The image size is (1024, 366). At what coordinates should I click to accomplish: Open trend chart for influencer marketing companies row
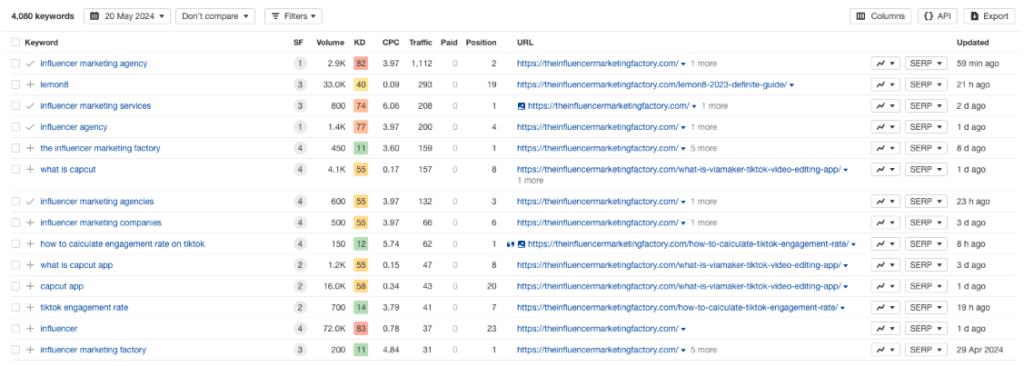(x=885, y=223)
